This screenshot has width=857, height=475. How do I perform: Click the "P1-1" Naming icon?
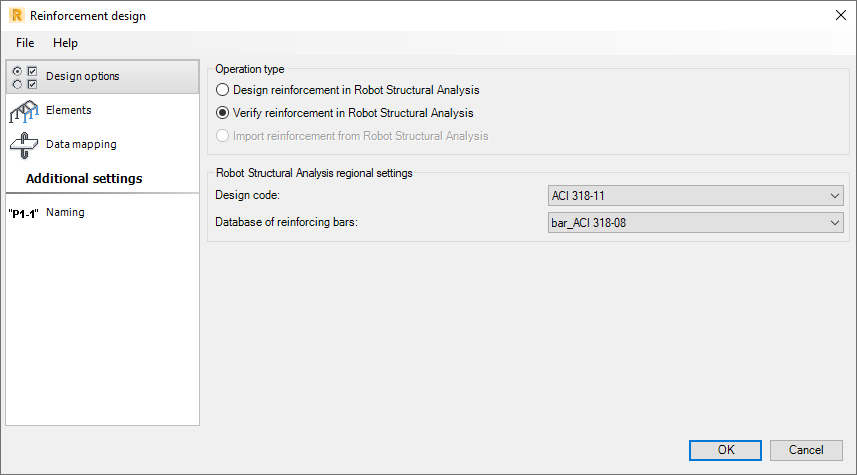[x=24, y=214]
